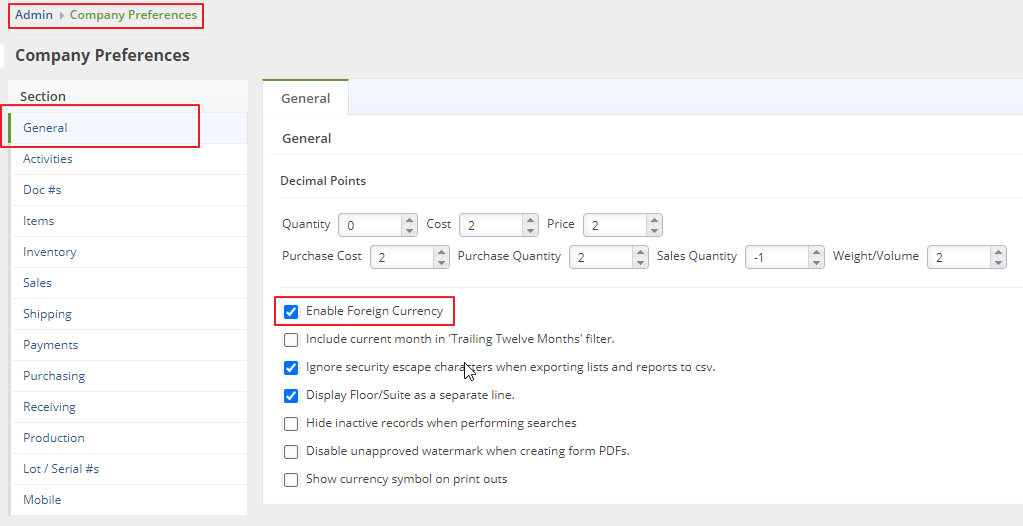Enable Show currency symbol on print outs
Image resolution: width=1023 pixels, height=526 pixels.
point(291,480)
